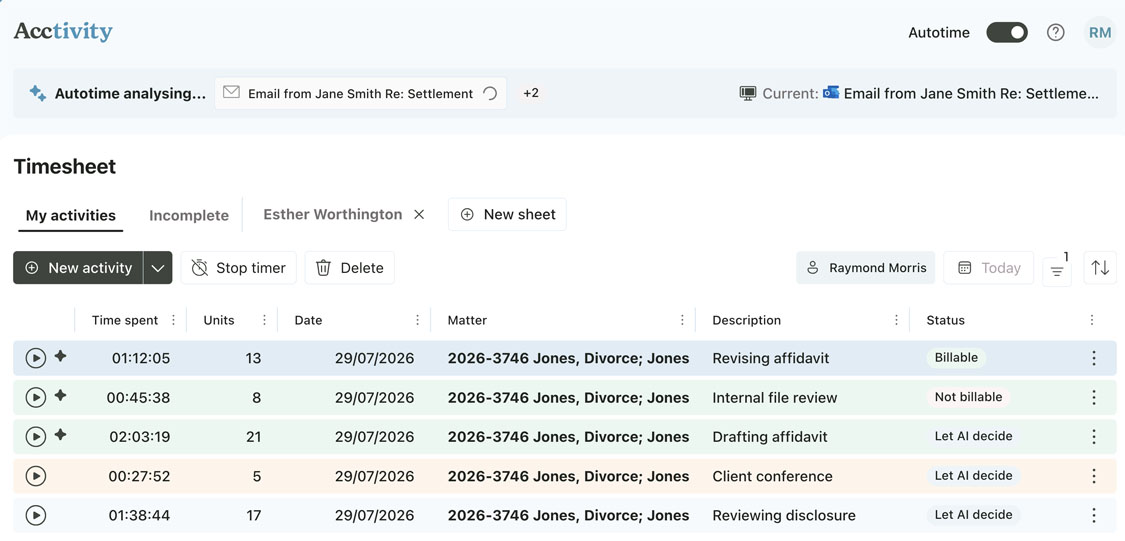The image size is (1125, 541).
Task: Click the time 01:38:44 cell
Action: click(x=139, y=515)
